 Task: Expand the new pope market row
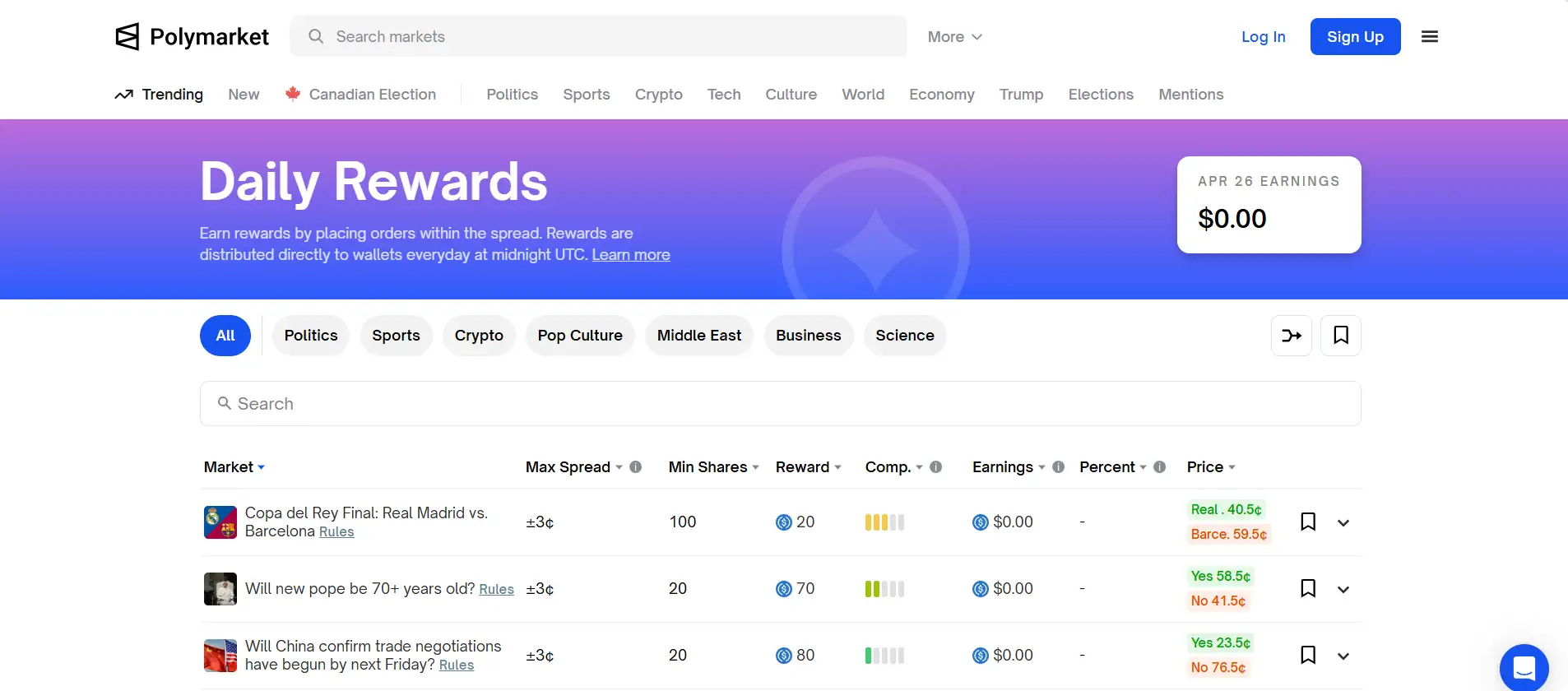coord(1343,590)
